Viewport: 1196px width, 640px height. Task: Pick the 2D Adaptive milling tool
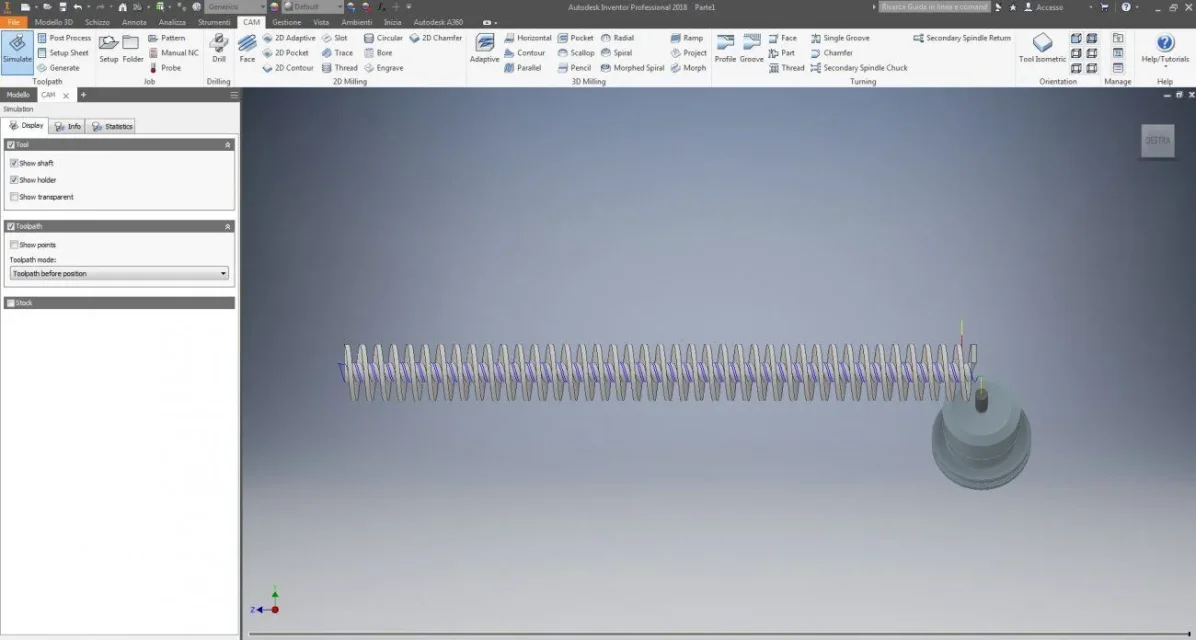[x=288, y=37]
